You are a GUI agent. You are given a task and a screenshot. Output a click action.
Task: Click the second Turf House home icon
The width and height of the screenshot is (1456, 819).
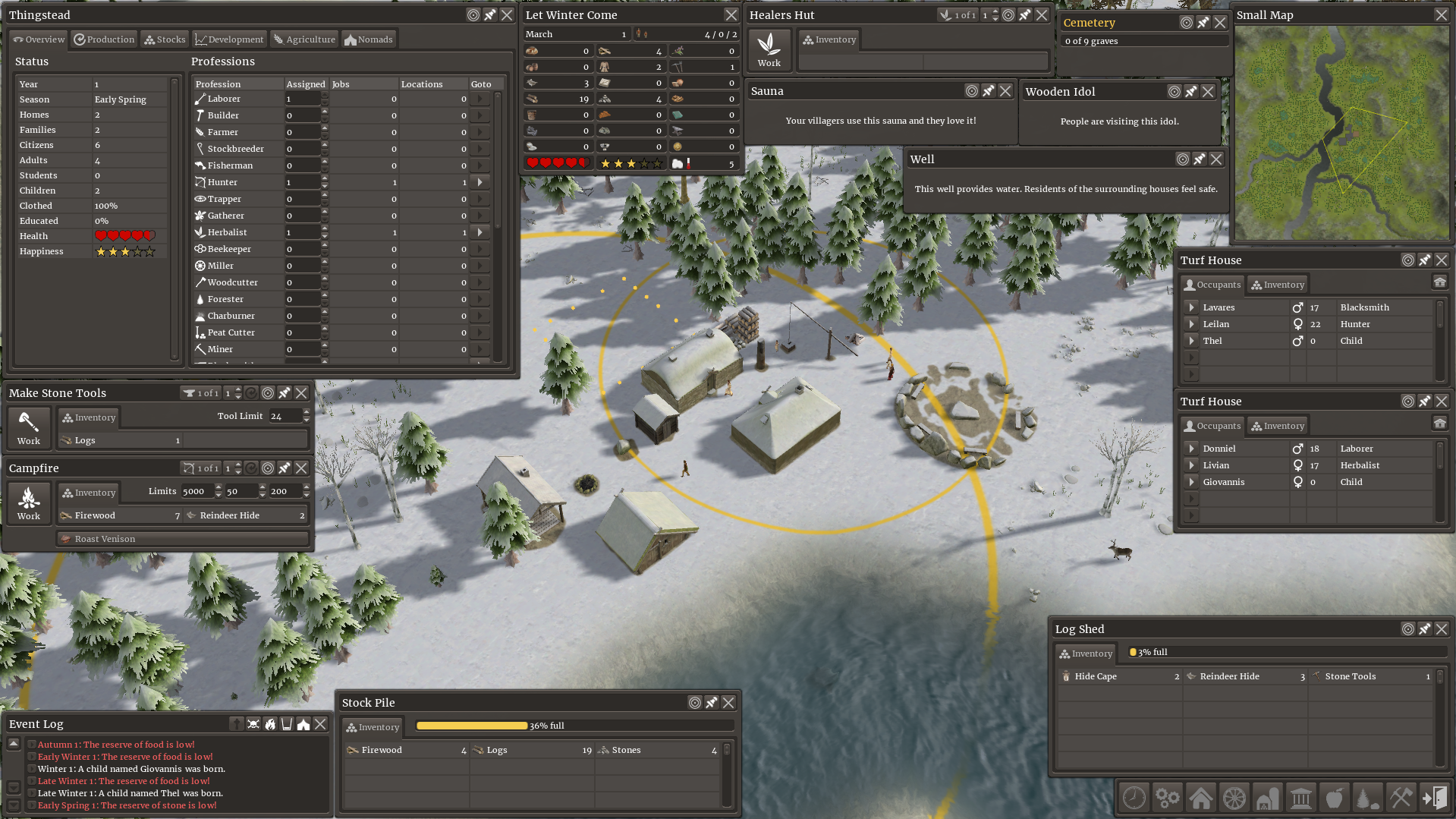coord(1440,424)
